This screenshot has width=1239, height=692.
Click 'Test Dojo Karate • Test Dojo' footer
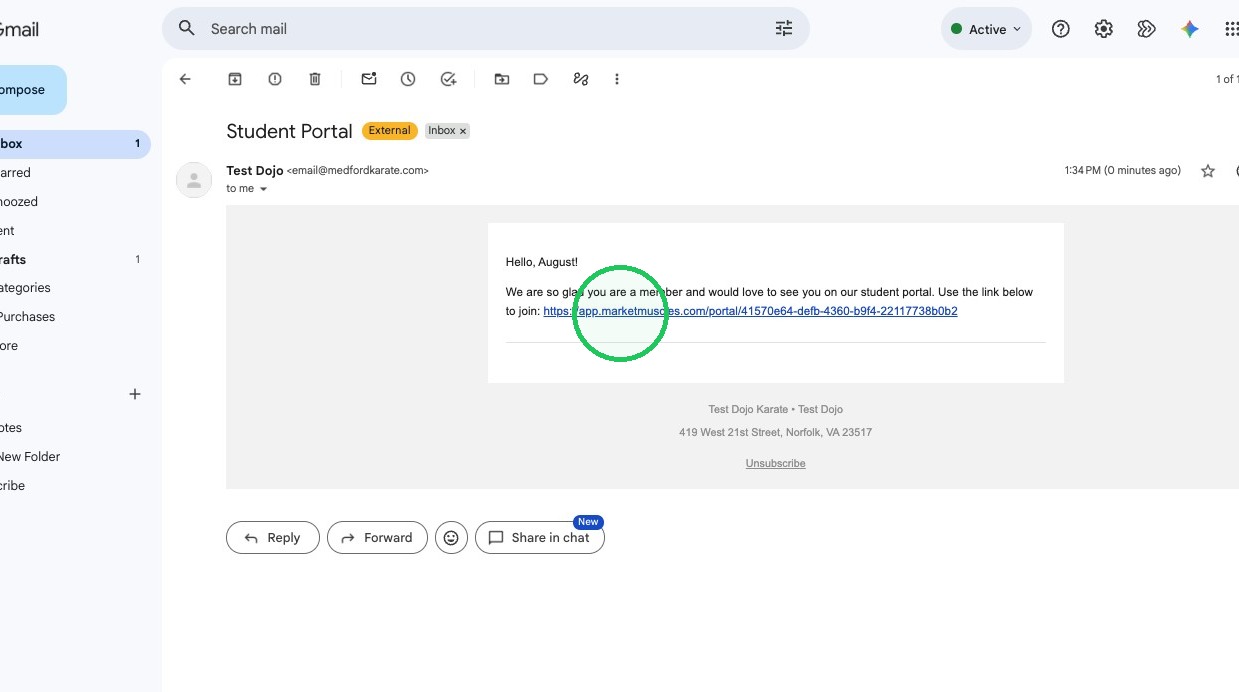pyautogui.click(x=775, y=409)
